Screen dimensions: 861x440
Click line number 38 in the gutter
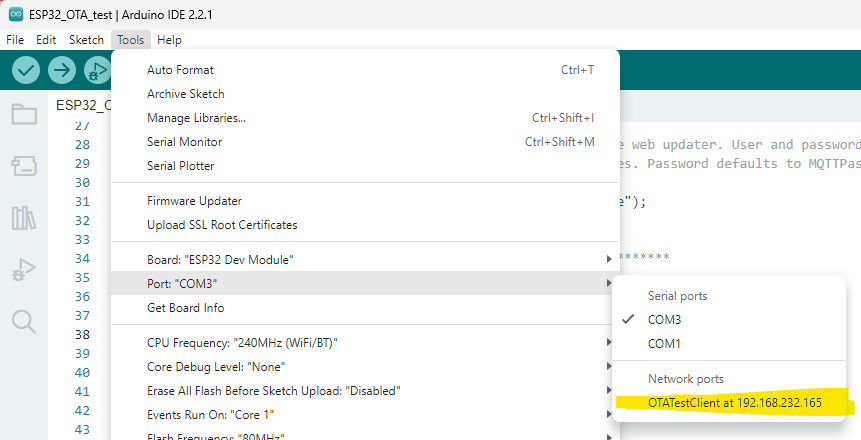click(82, 335)
